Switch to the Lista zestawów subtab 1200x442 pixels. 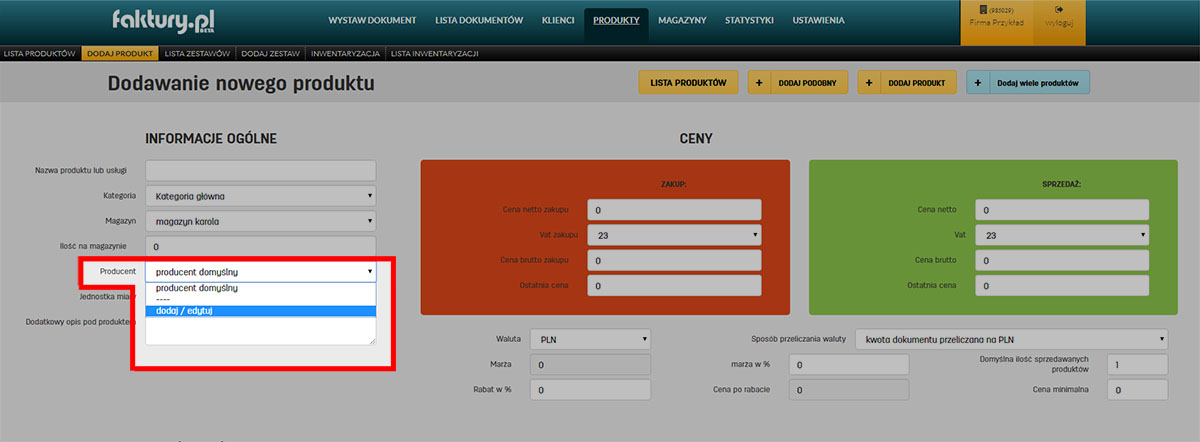coord(198,53)
